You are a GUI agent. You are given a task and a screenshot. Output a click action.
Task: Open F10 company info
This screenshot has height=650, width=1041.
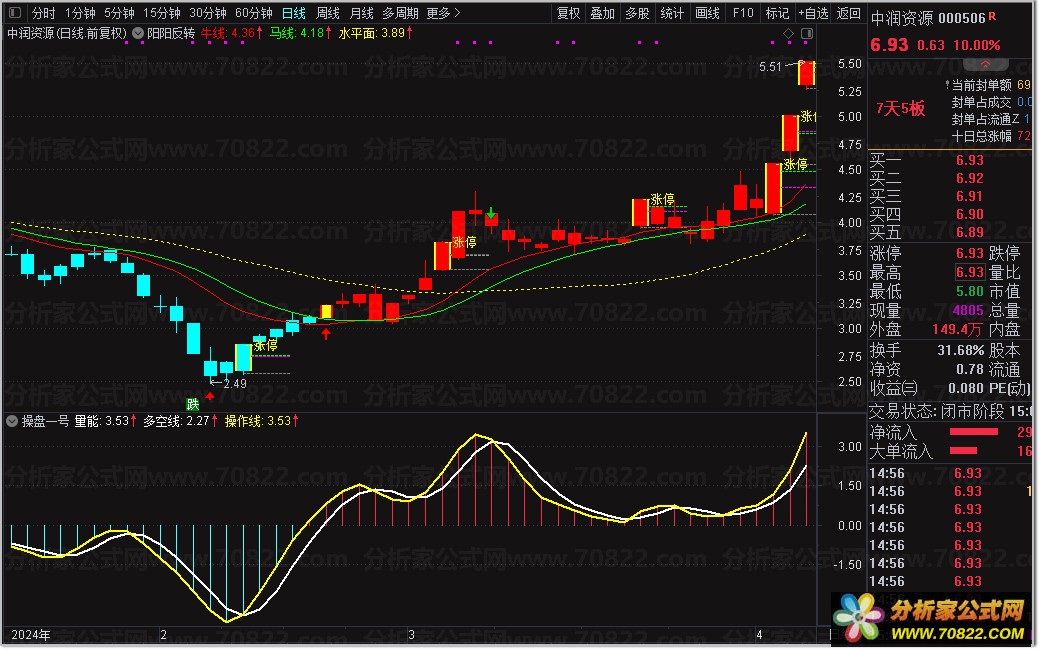(x=743, y=13)
